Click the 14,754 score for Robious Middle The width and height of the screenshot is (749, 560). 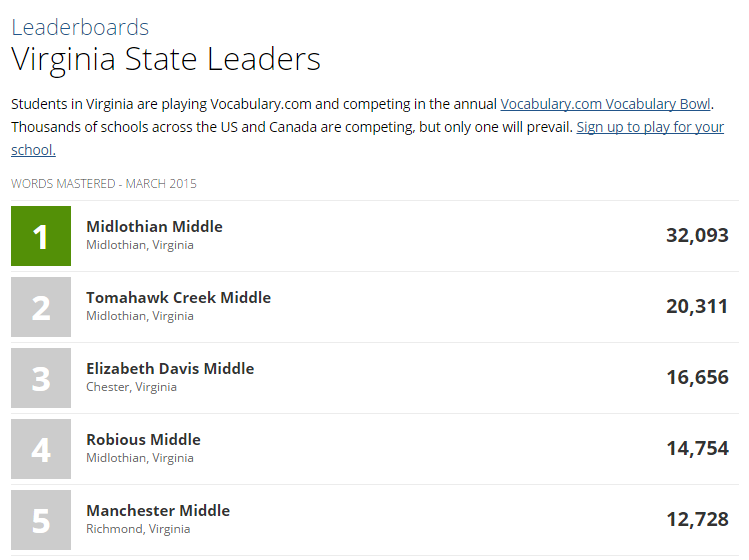(x=697, y=448)
